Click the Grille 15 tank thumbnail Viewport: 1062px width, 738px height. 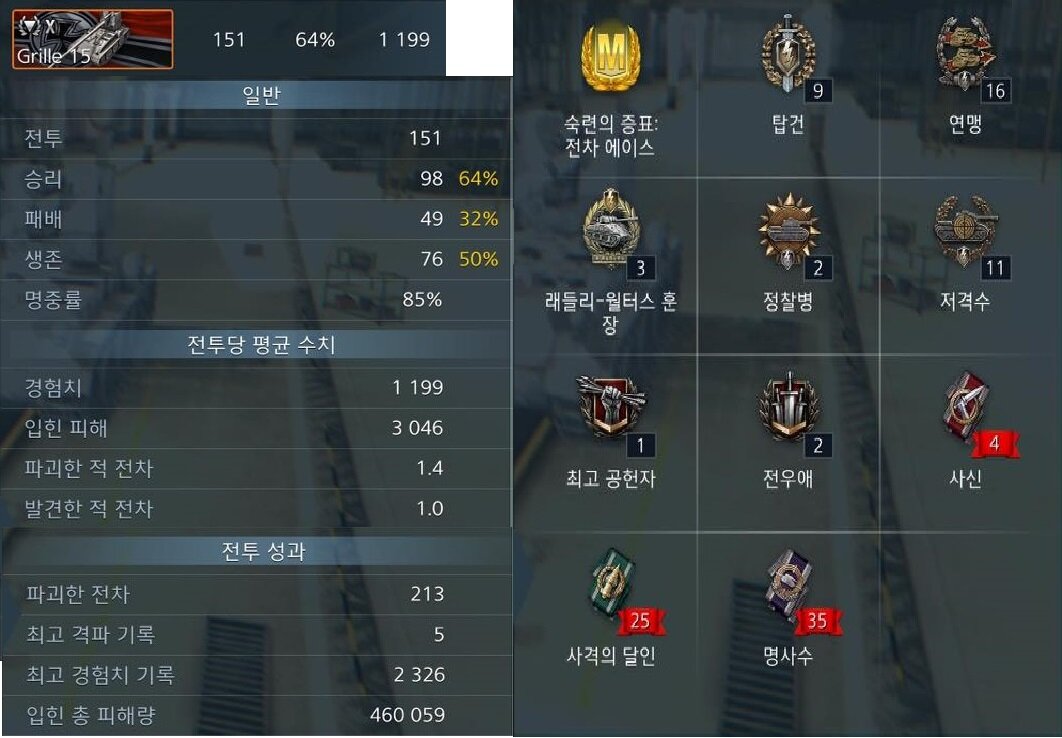[93, 39]
